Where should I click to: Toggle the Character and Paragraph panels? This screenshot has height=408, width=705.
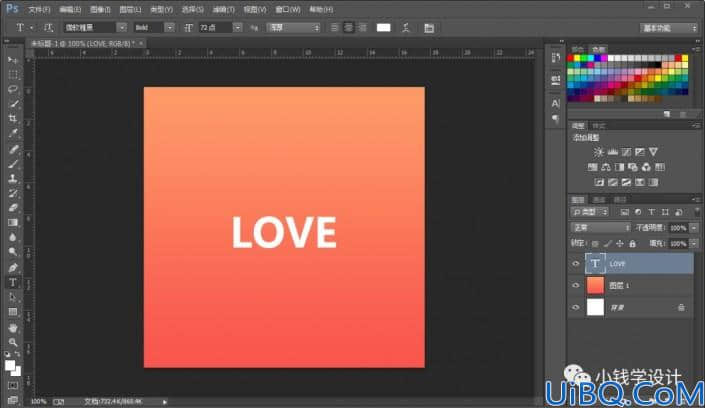(x=429, y=28)
